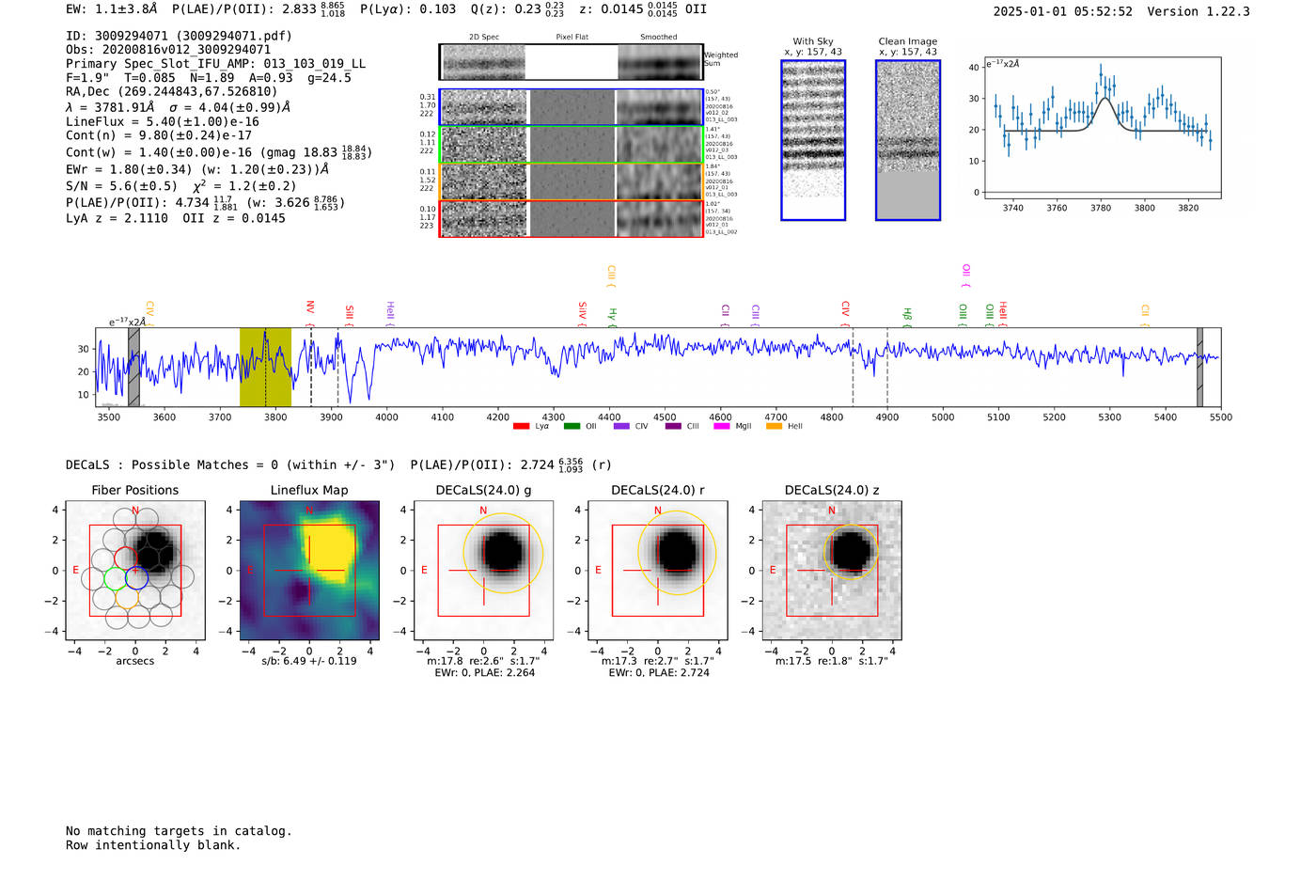Click the s/b: 6.49 +/- 0.119 caption

[x=309, y=661]
